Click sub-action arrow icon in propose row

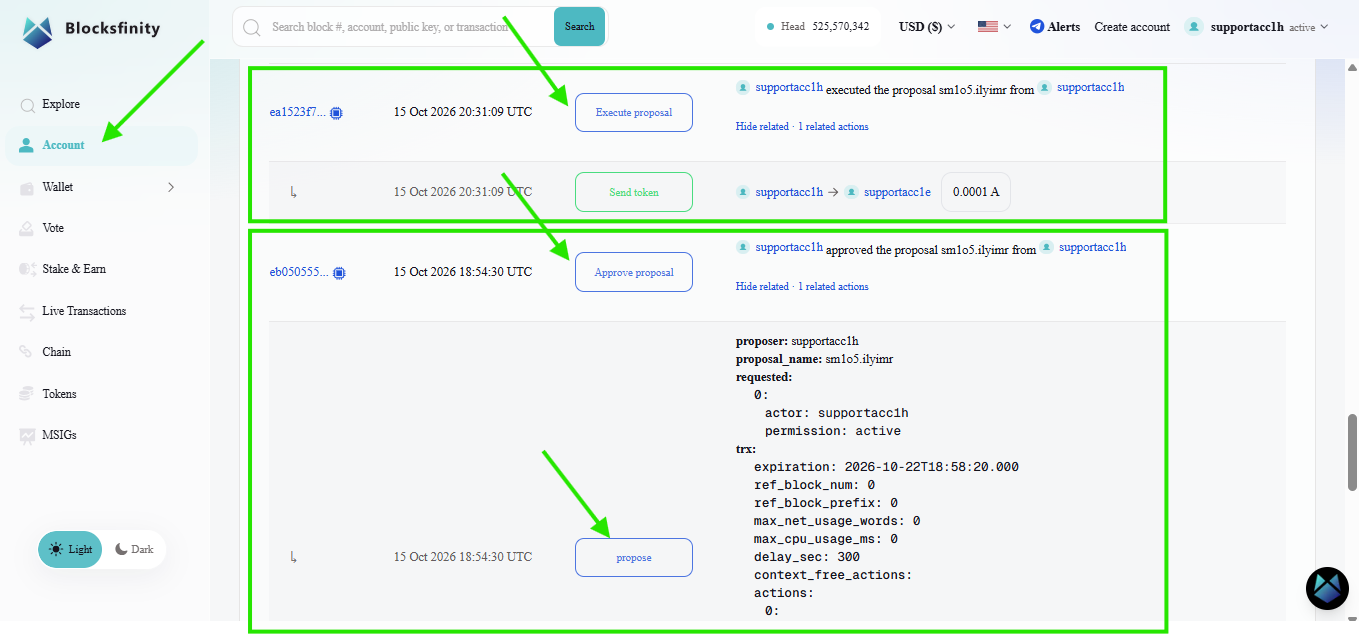[x=293, y=557]
